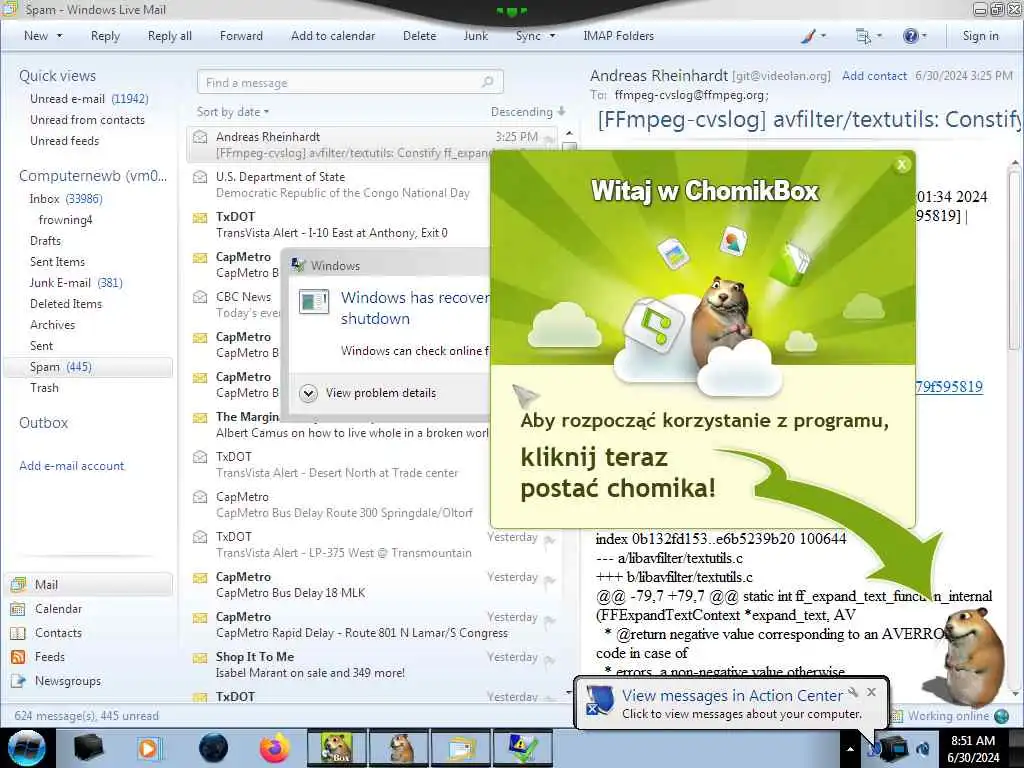This screenshot has height=768, width=1024.
Task: Click the flag on CapMetro Rapid Delay Route 801
Action: (x=549, y=621)
